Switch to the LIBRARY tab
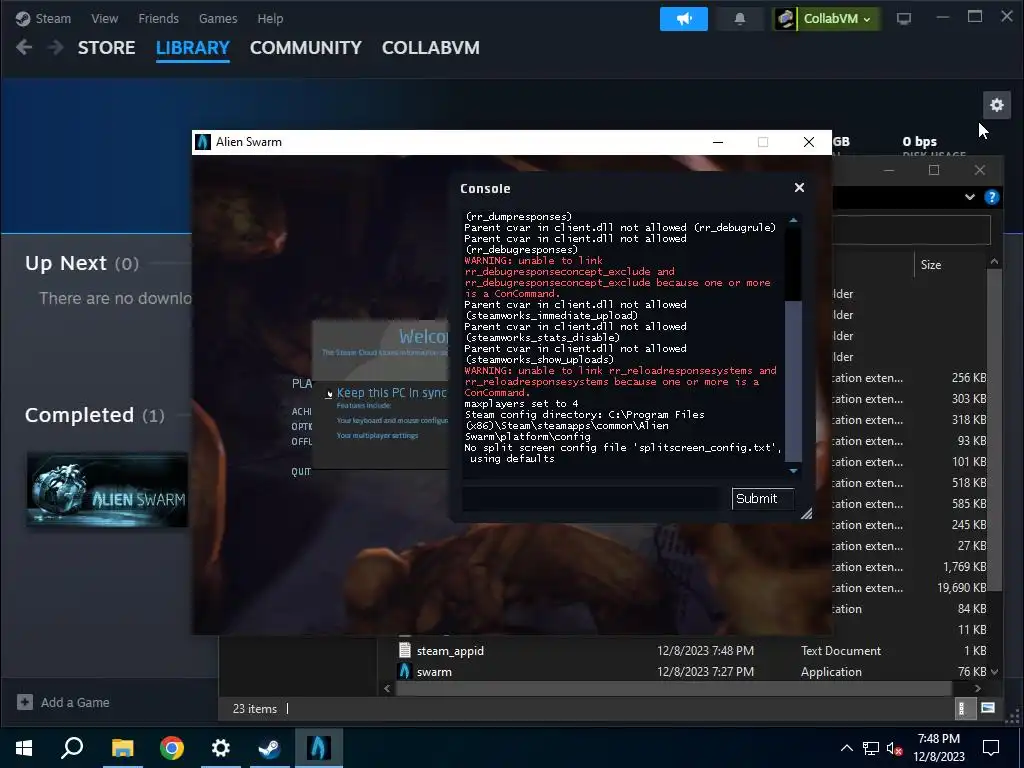 click(193, 48)
